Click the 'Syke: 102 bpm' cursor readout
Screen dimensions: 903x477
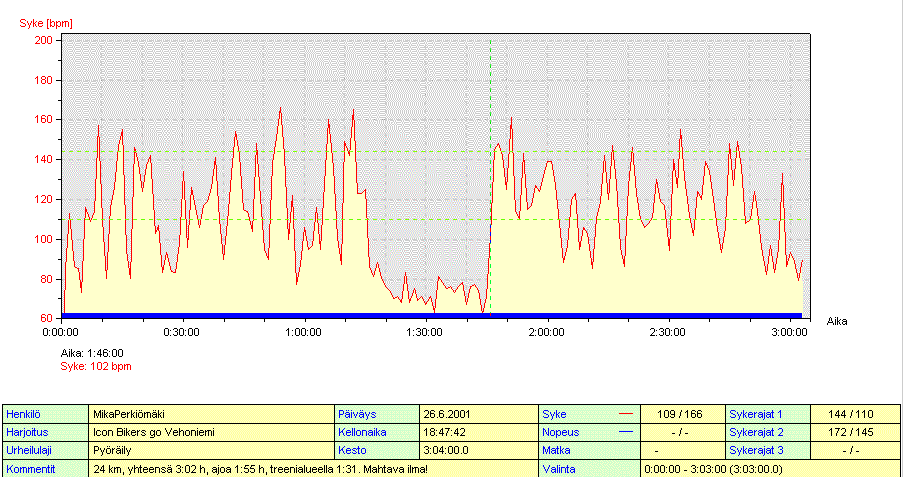[96, 366]
